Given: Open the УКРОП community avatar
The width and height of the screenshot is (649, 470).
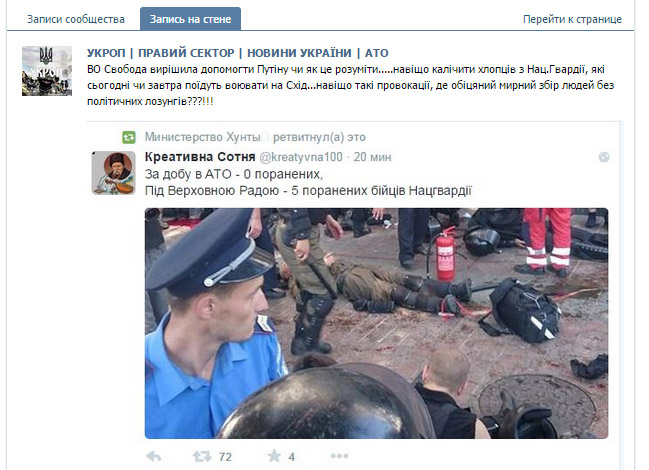Looking at the screenshot, I should [47, 71].
